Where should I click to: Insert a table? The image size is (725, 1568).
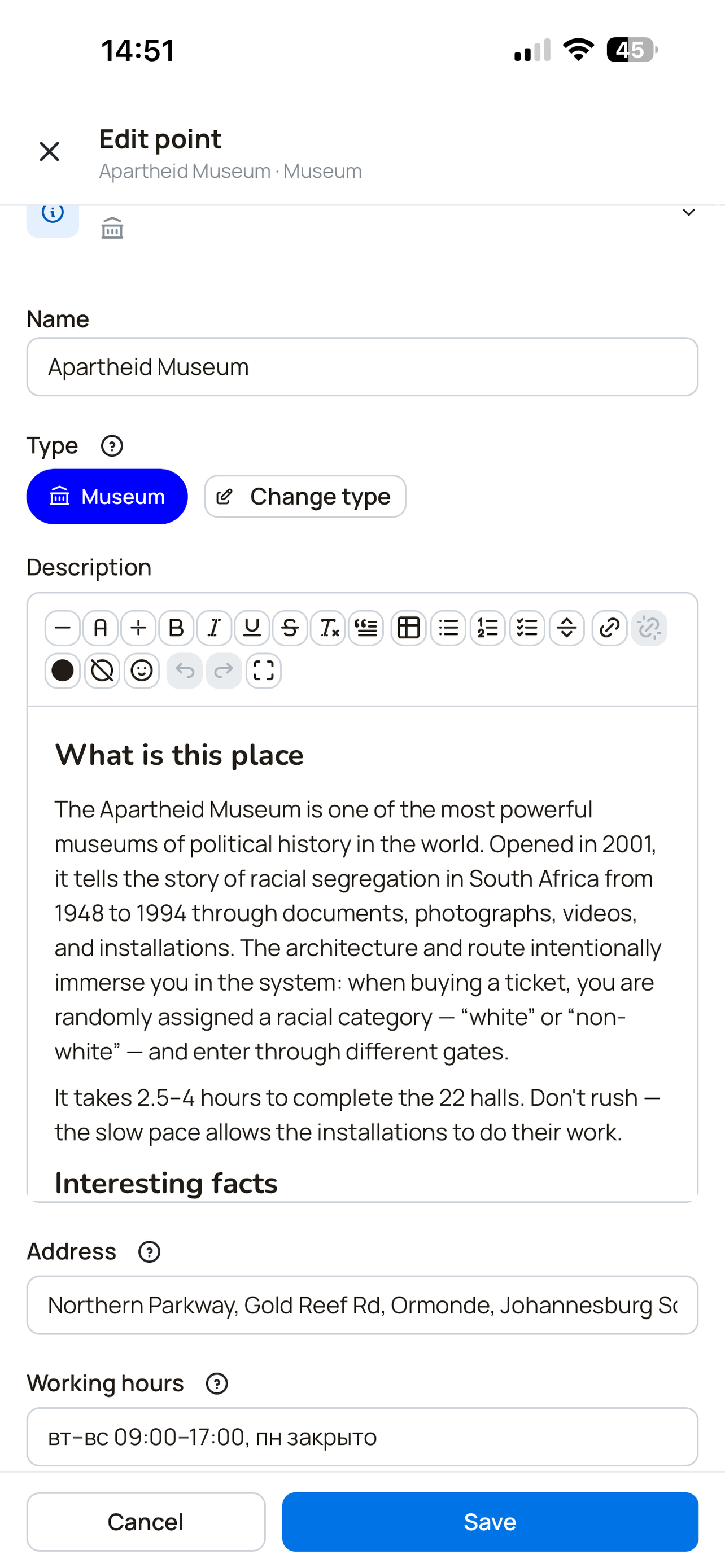pyautogui.click(x=408, y=628)
